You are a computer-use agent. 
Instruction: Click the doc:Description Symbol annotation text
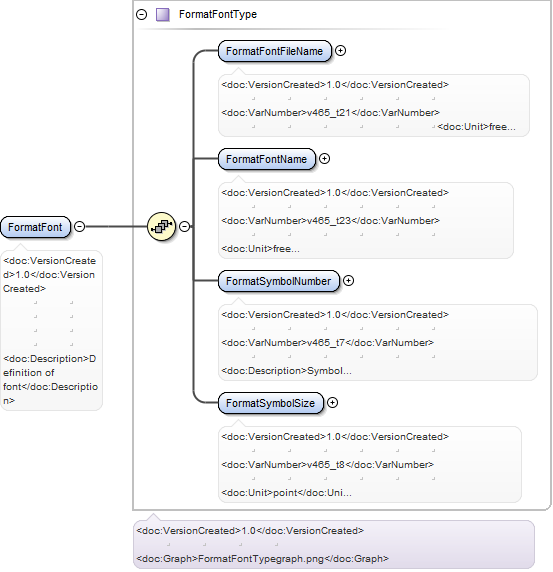287,371
